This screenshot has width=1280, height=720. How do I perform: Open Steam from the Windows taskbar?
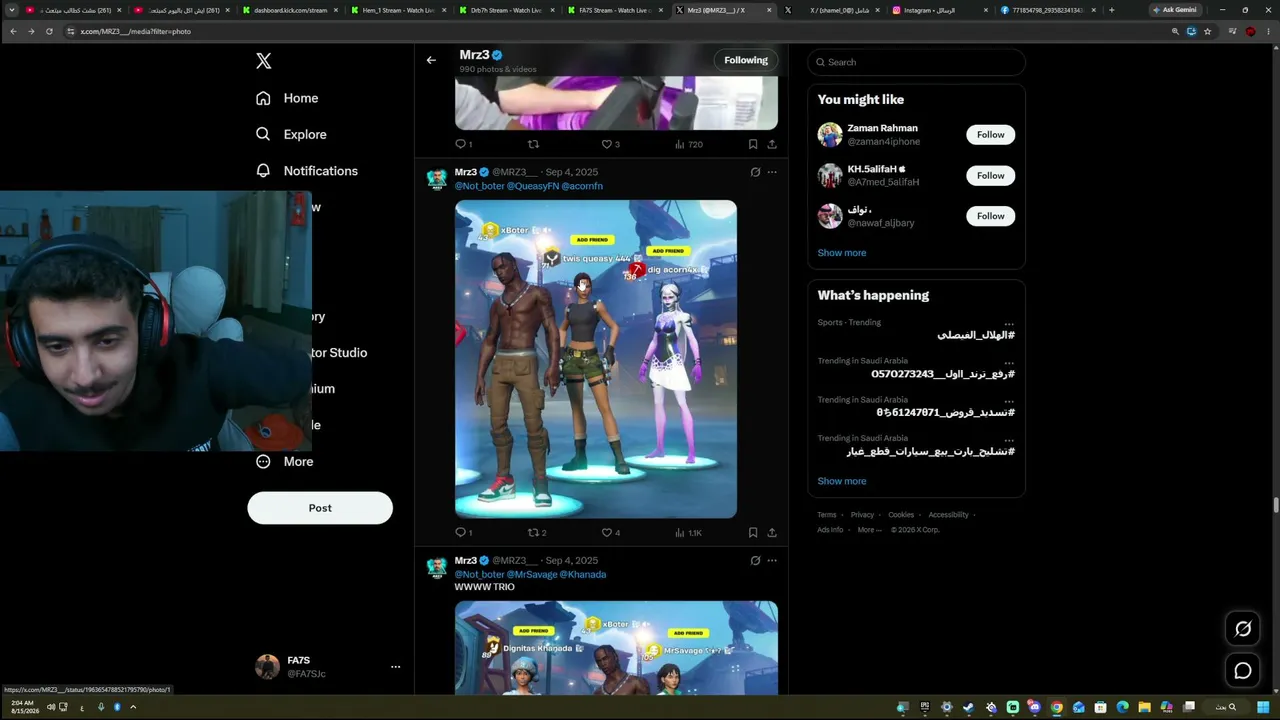coord(968,707)
